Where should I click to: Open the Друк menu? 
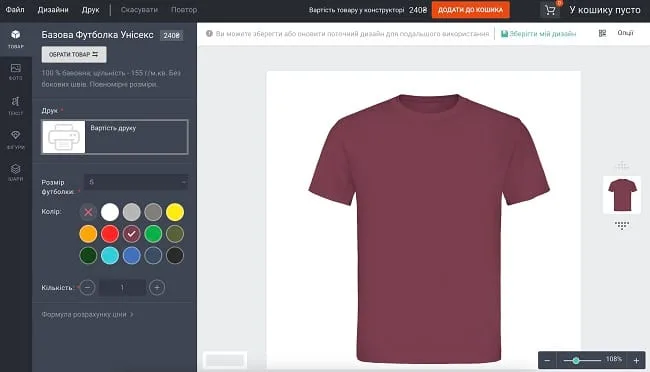[90, 10]
